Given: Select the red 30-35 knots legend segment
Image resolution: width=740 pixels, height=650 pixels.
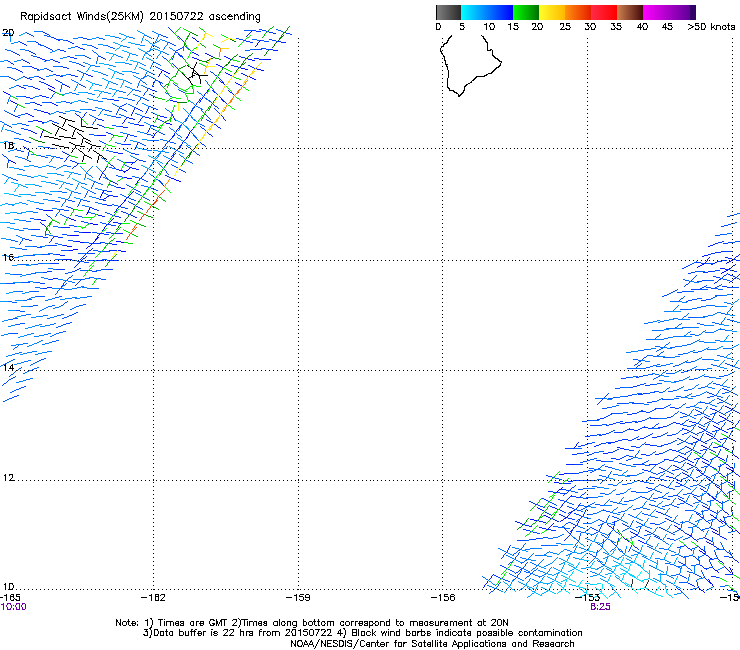Looking at the screenshot, I should pos(604,12).
